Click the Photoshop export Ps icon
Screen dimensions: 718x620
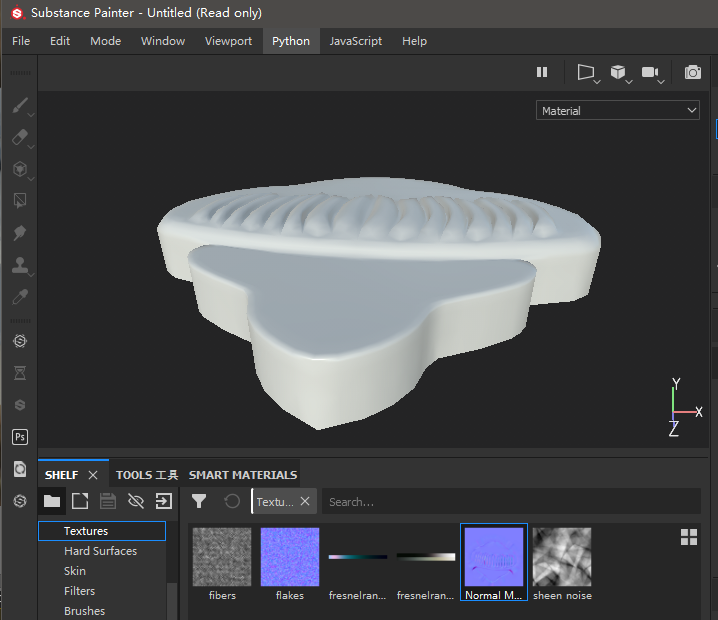[20, 437]
